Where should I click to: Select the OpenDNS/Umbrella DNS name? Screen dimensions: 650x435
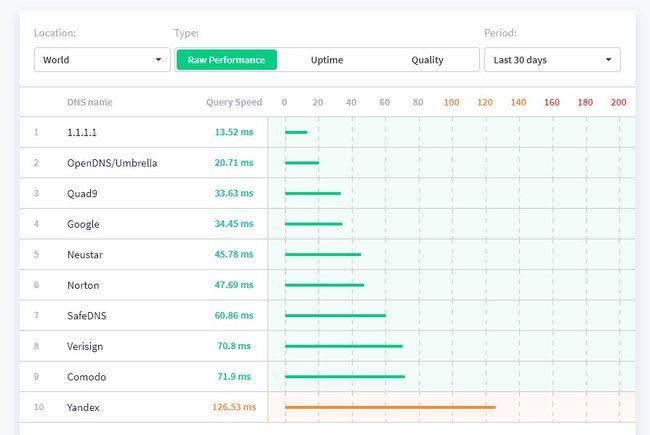pos(112,163)
